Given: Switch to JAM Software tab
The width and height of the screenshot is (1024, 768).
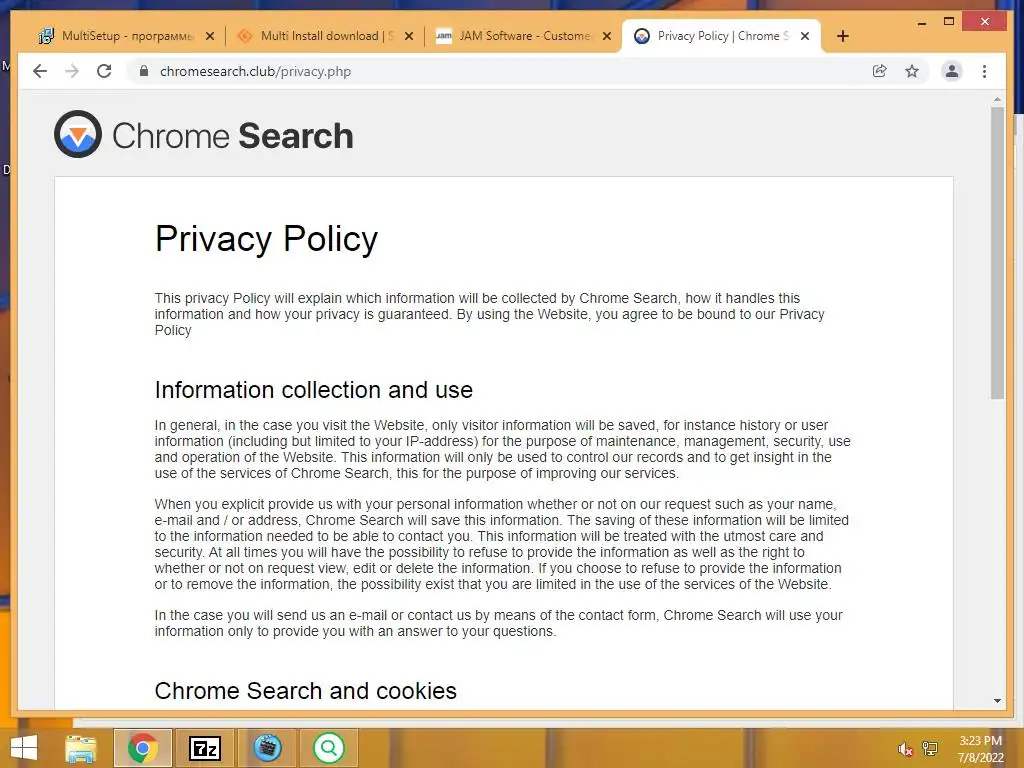Looking at the screenshot, I should click(515, 36).
